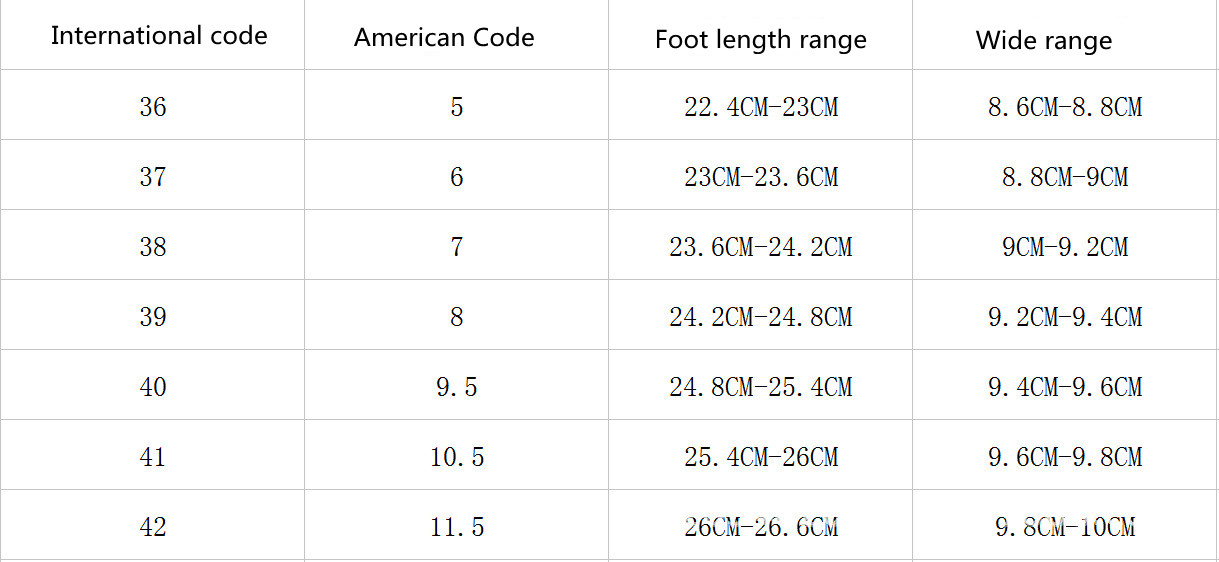Select the international size 40 cell
This screenshot has height=562, width=1219.
pos(153,387)
